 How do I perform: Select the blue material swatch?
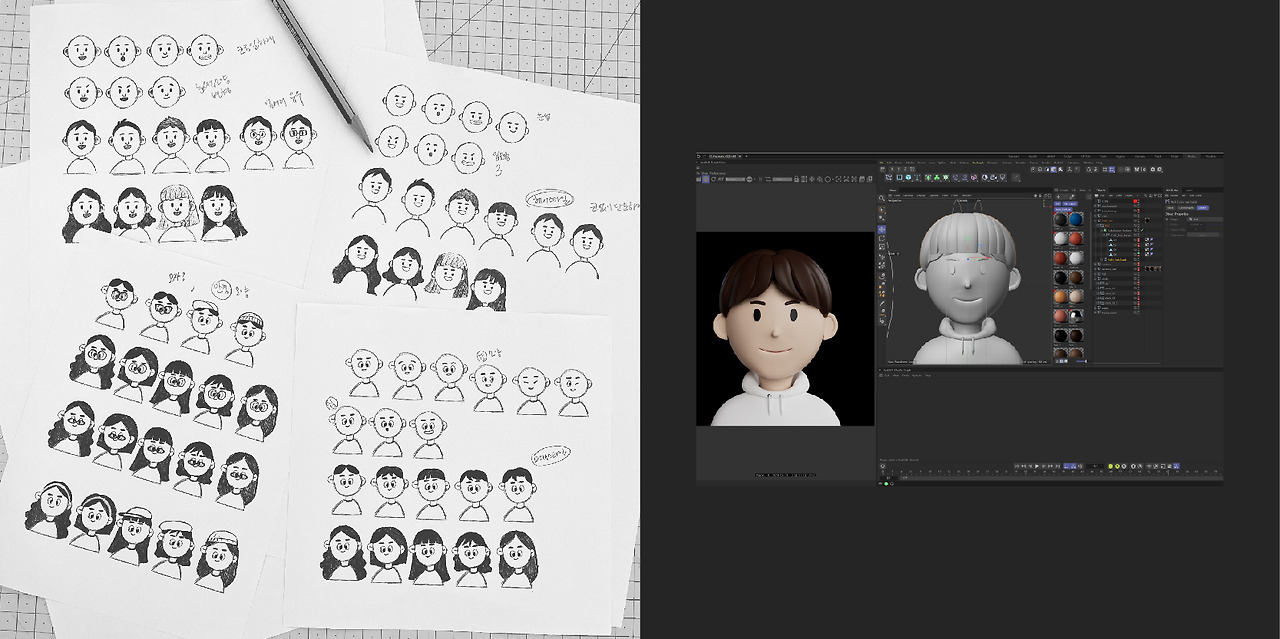1076,219
